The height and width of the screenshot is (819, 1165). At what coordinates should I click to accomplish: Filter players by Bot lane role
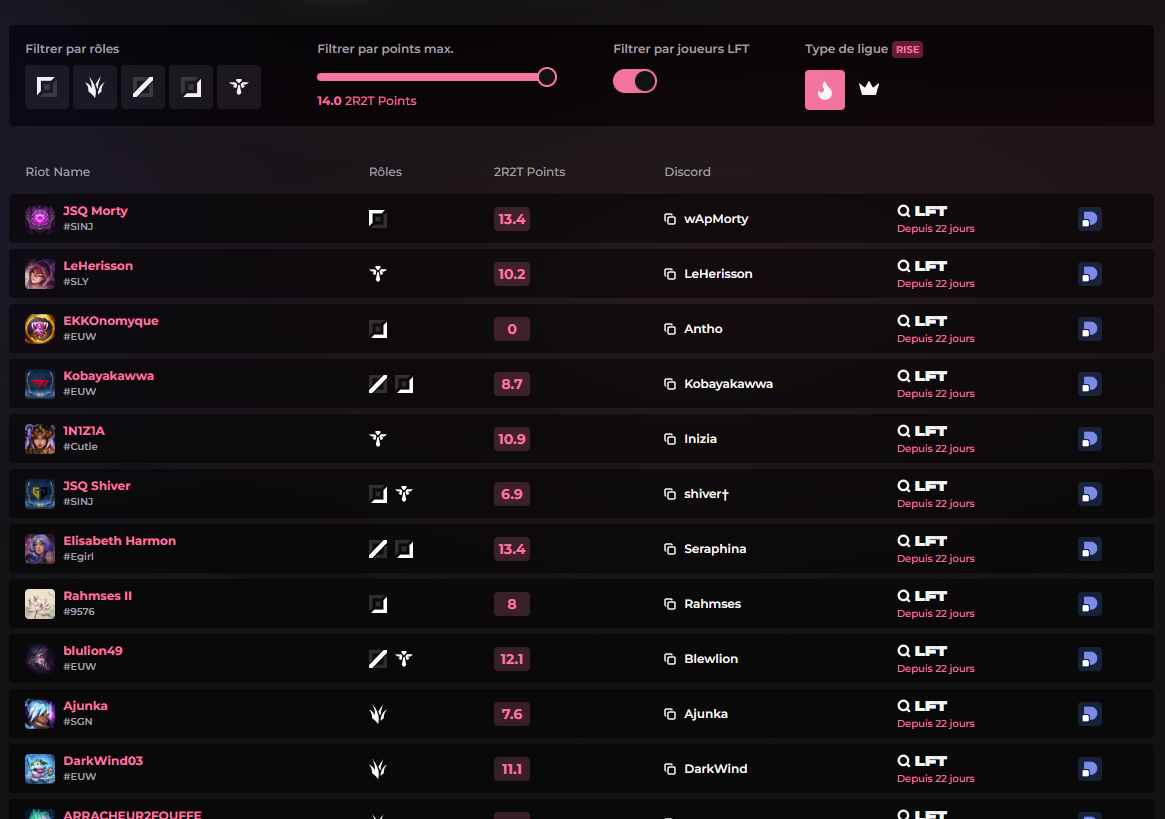191,87
